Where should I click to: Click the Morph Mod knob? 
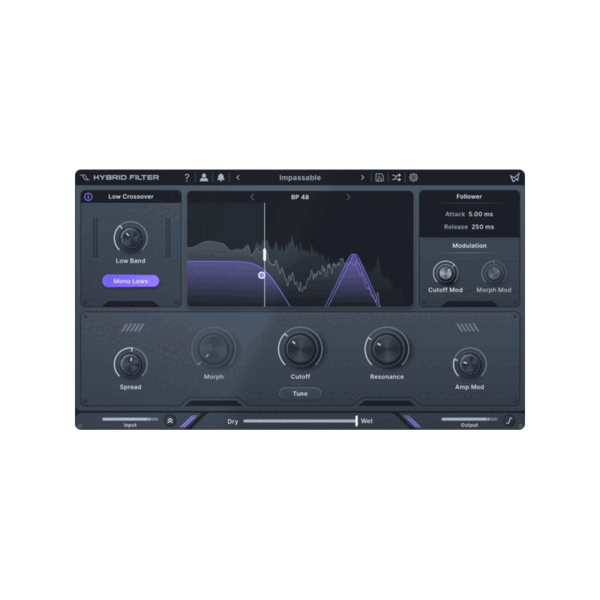(x=494, y=273)
